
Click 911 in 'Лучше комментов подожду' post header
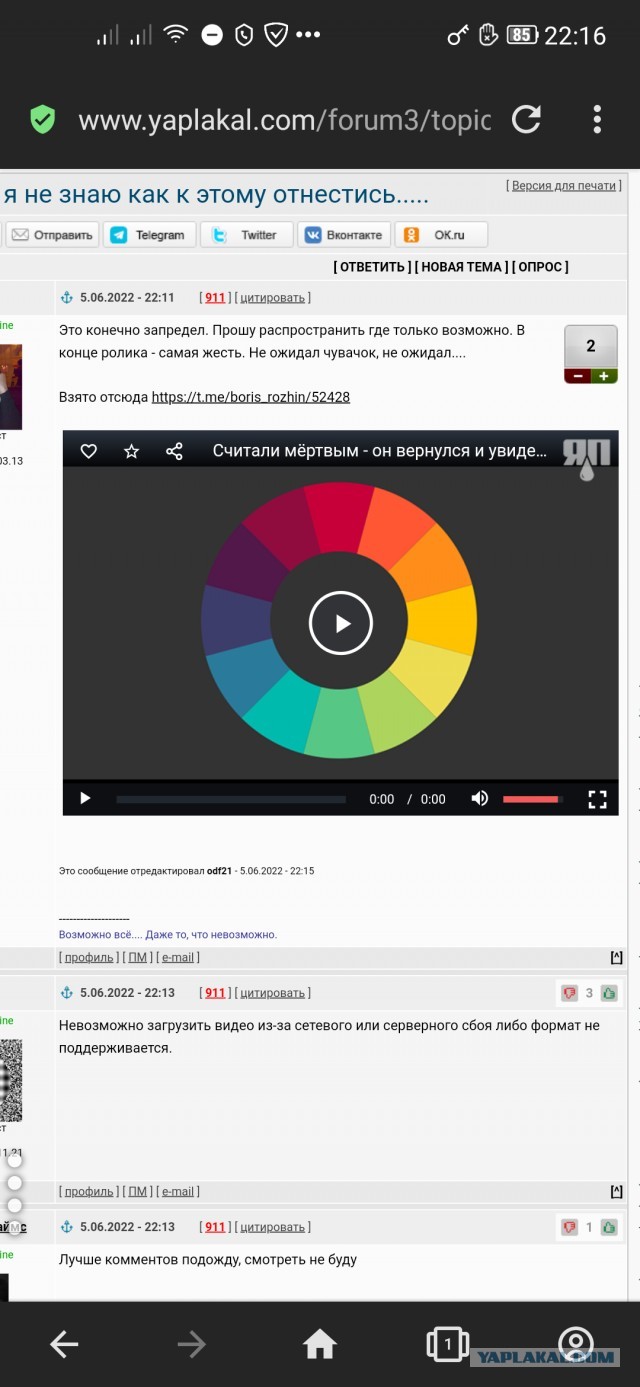(215, 1227)
